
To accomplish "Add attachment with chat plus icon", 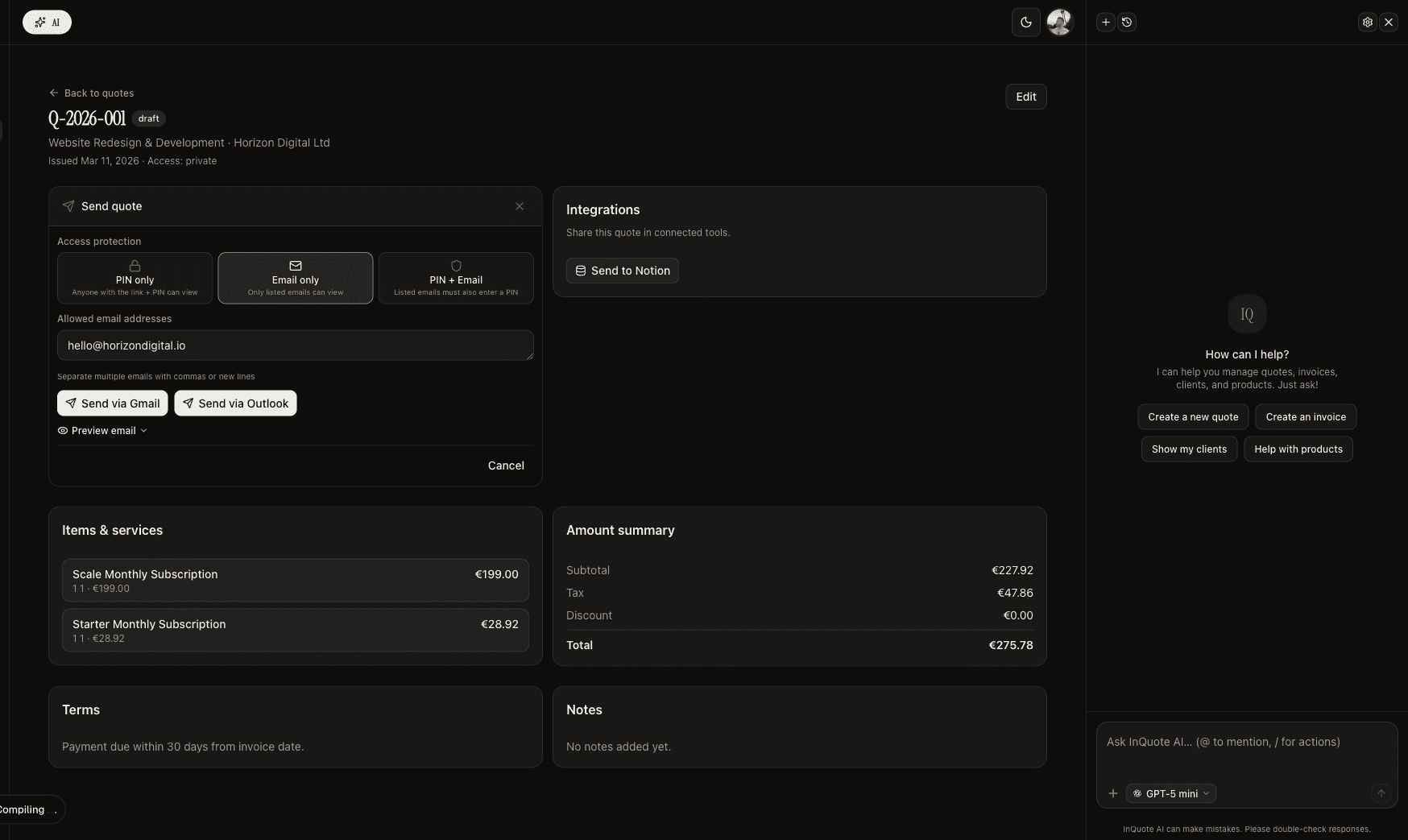I will (1113, 793).
